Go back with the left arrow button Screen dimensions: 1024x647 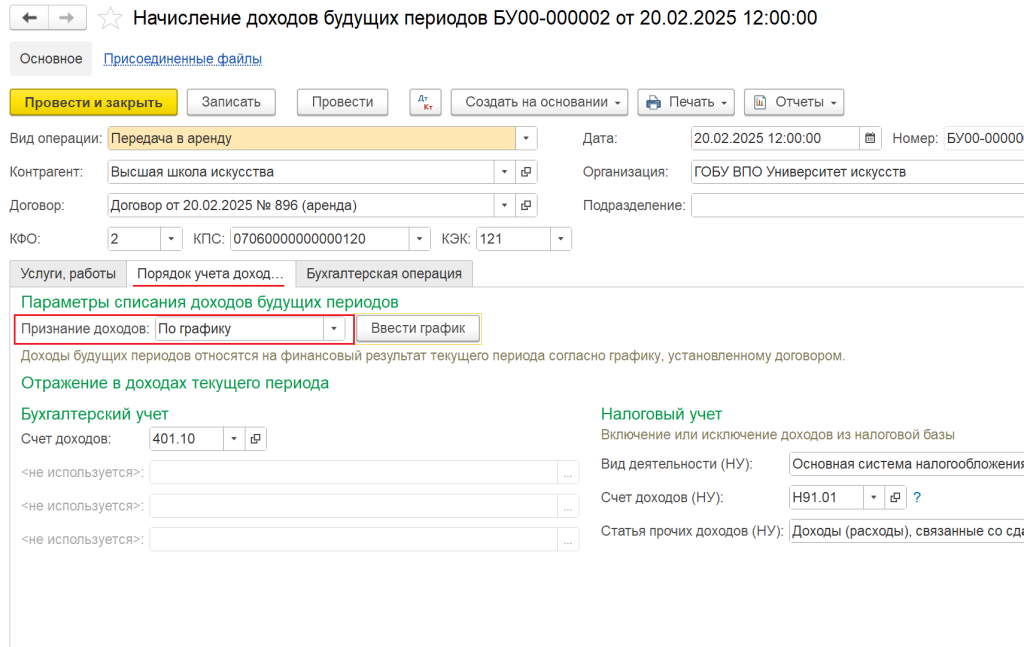pos(29,18)
